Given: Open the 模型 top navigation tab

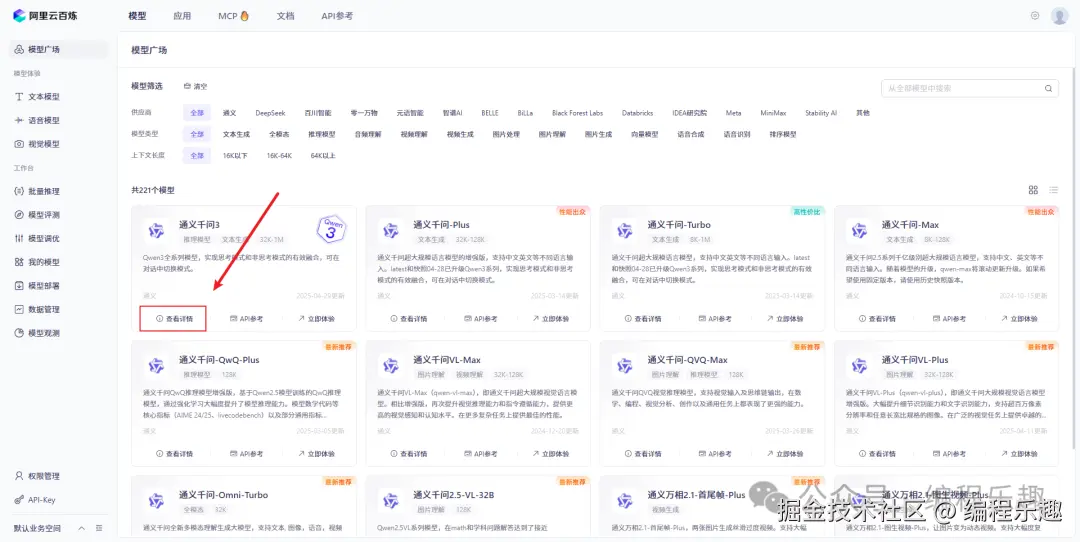Looking at the screenshot, I should tap(137, 16).
